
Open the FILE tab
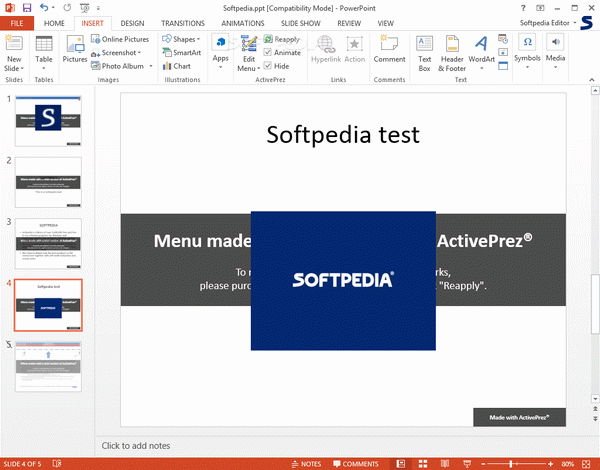click(17, 23)
